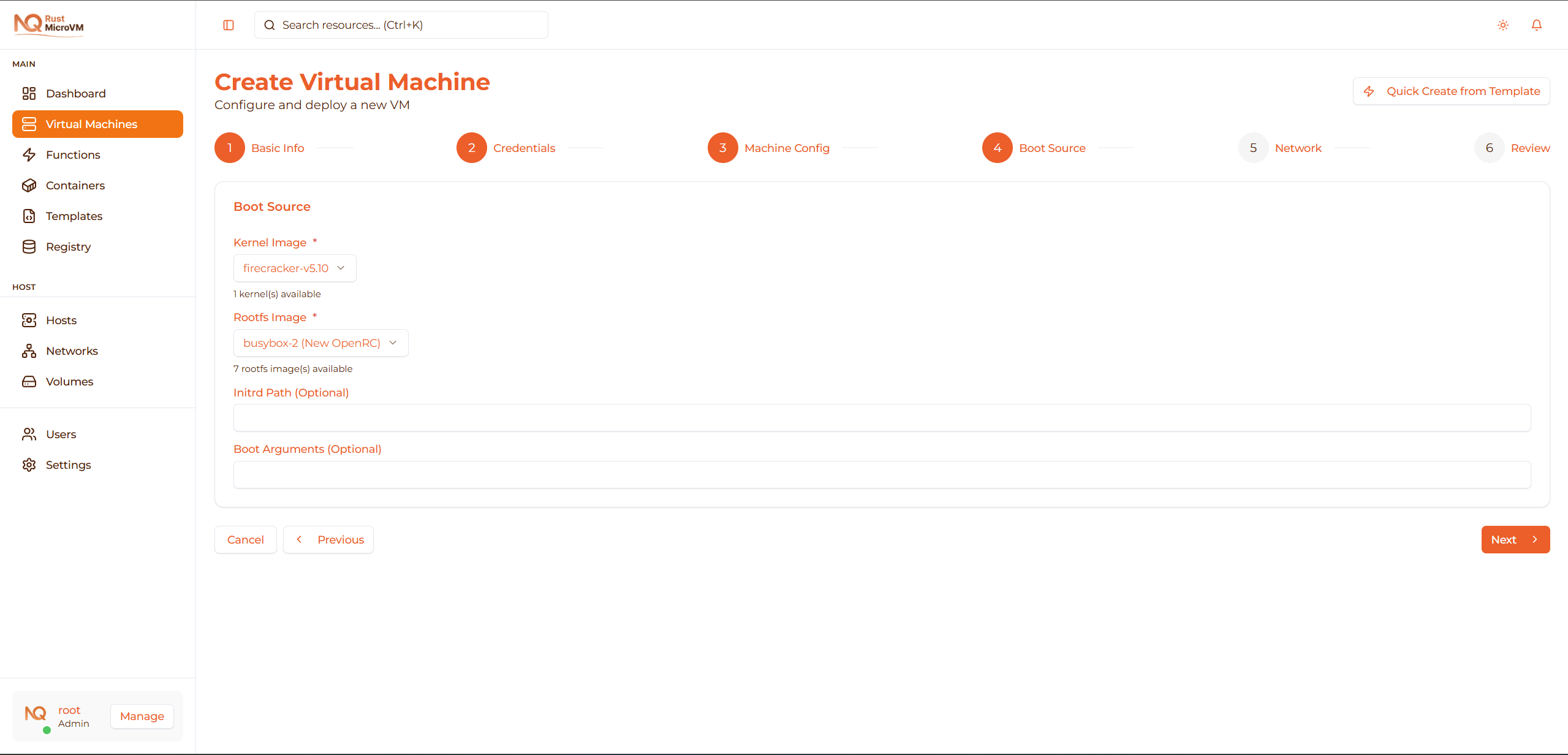Open the notifications bell

point(1537,25)
